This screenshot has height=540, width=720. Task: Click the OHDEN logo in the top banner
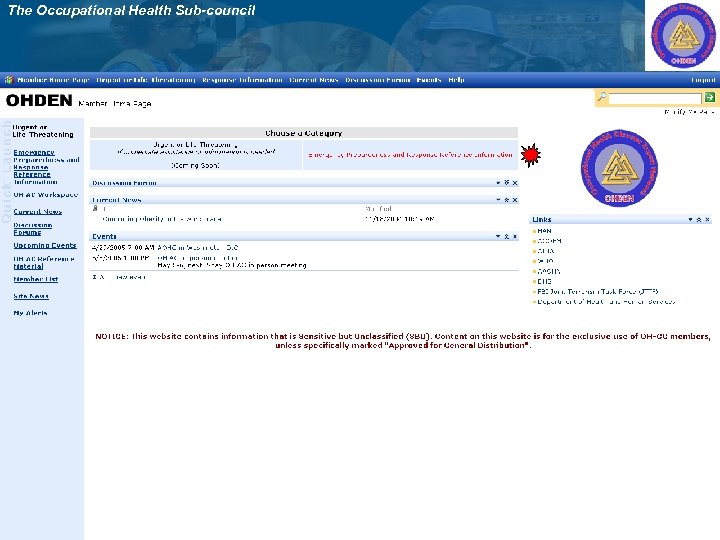pyautogui.click(x=682, y=35)
